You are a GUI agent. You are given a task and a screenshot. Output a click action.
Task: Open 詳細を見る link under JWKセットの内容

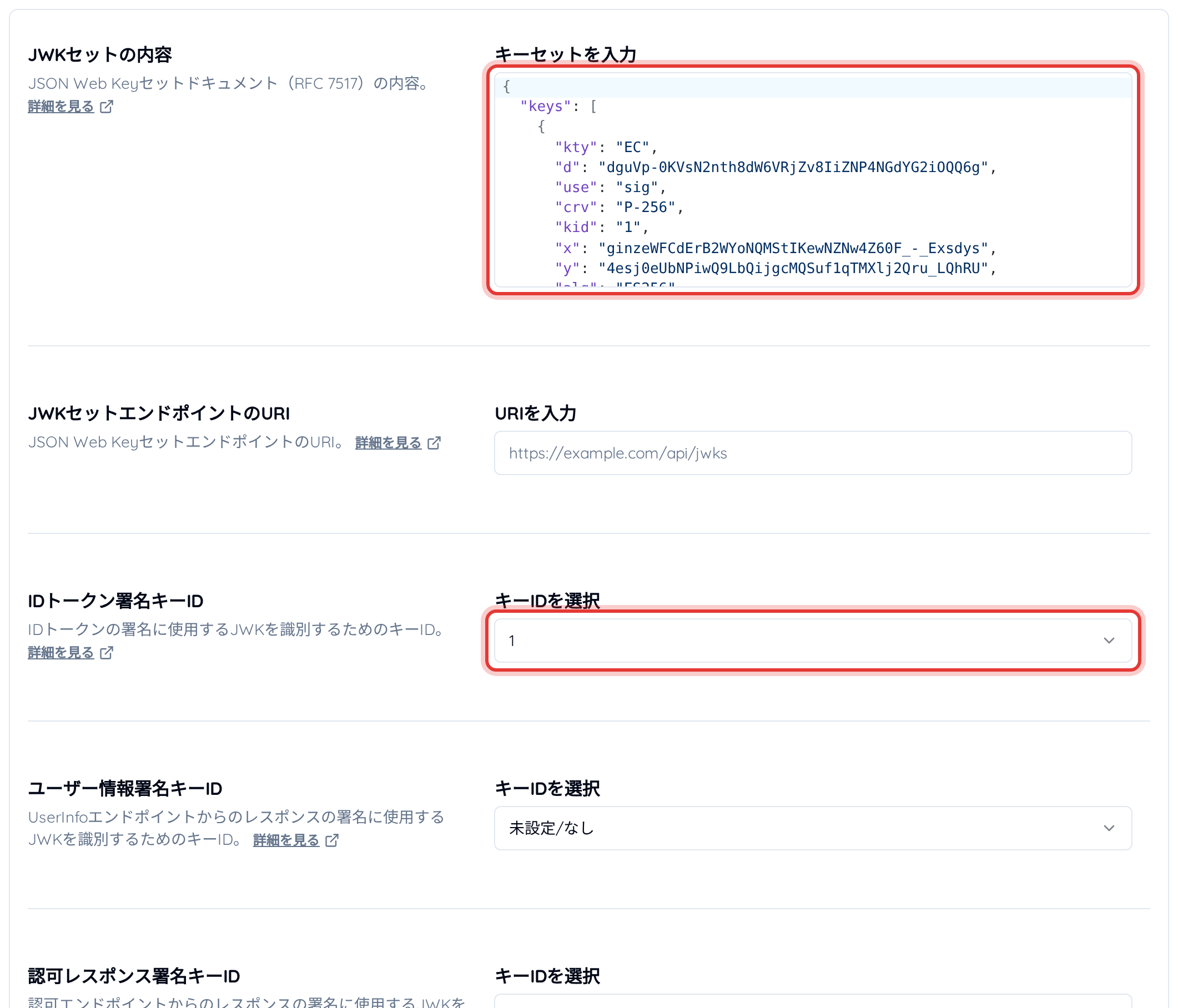pyautogui.click(x=61, y=107)
